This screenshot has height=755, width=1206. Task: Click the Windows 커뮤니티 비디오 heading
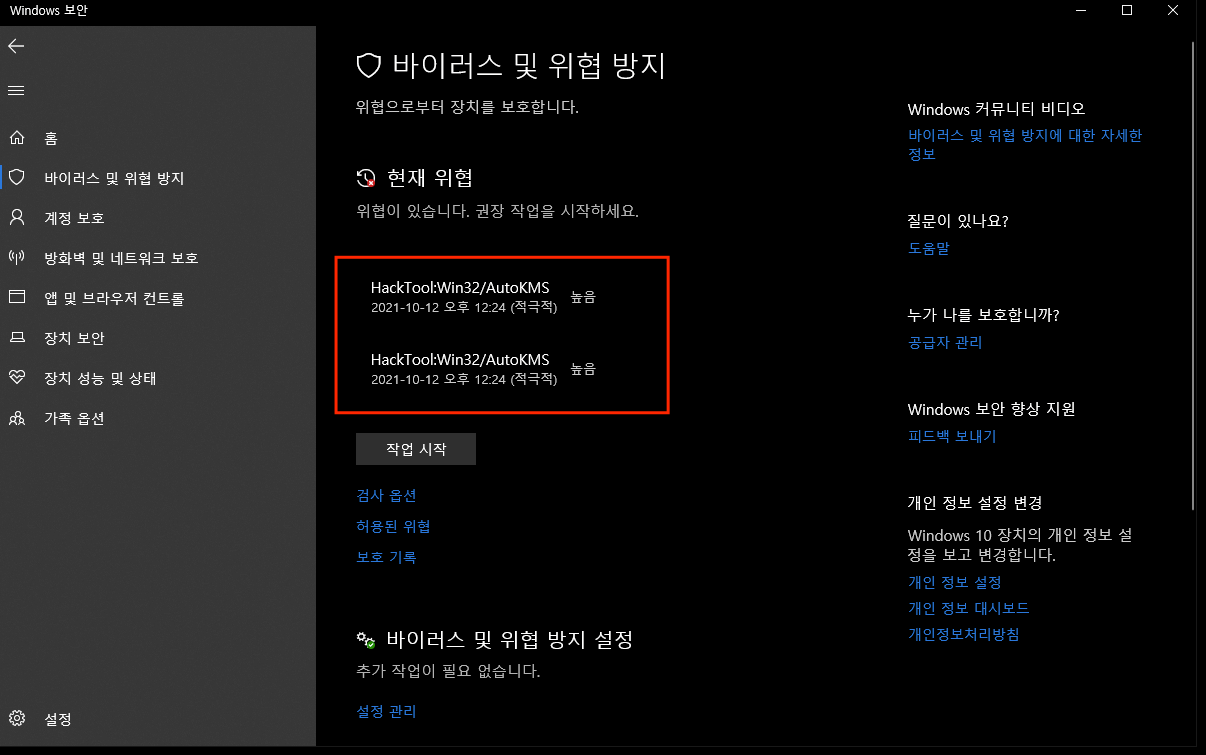(997, 109)
